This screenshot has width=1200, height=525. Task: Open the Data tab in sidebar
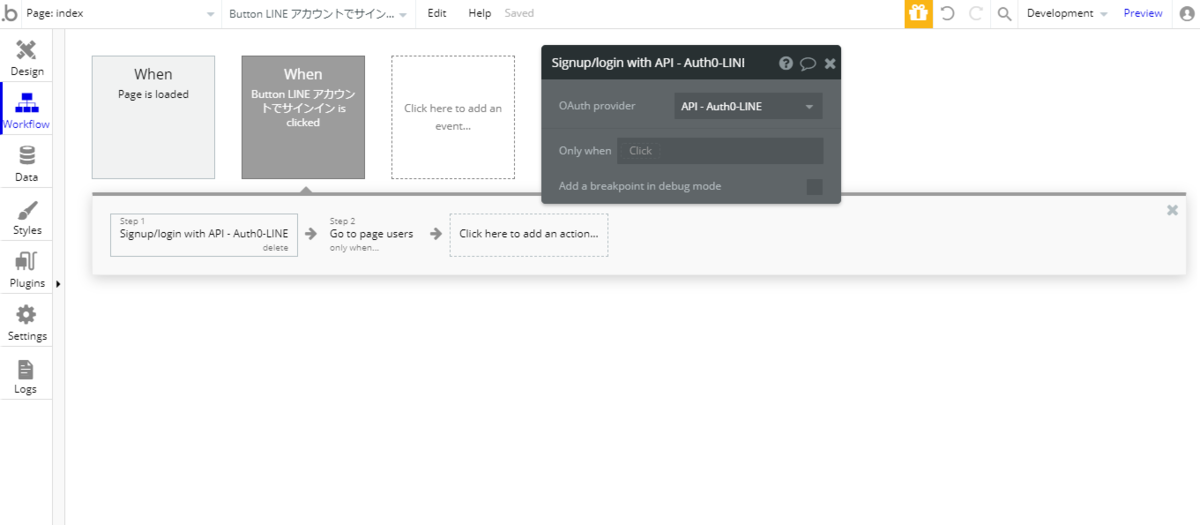click(x=27, y=164)
